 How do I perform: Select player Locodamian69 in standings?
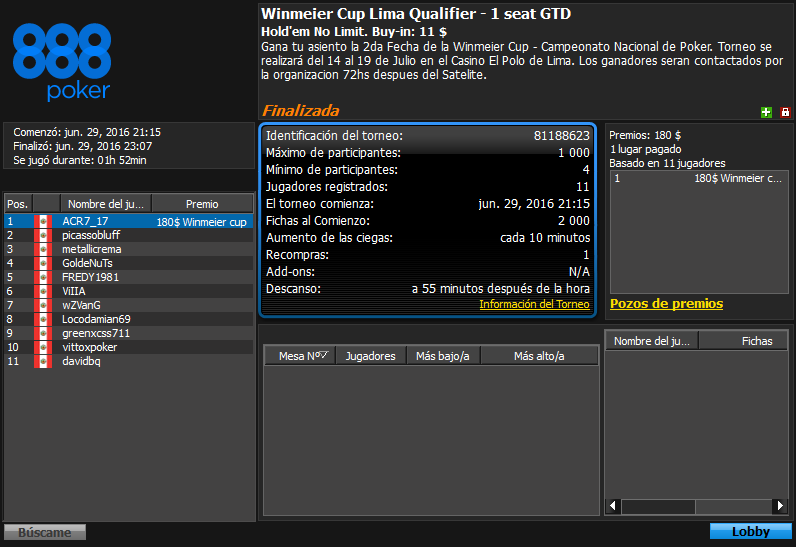click(129, 319)
